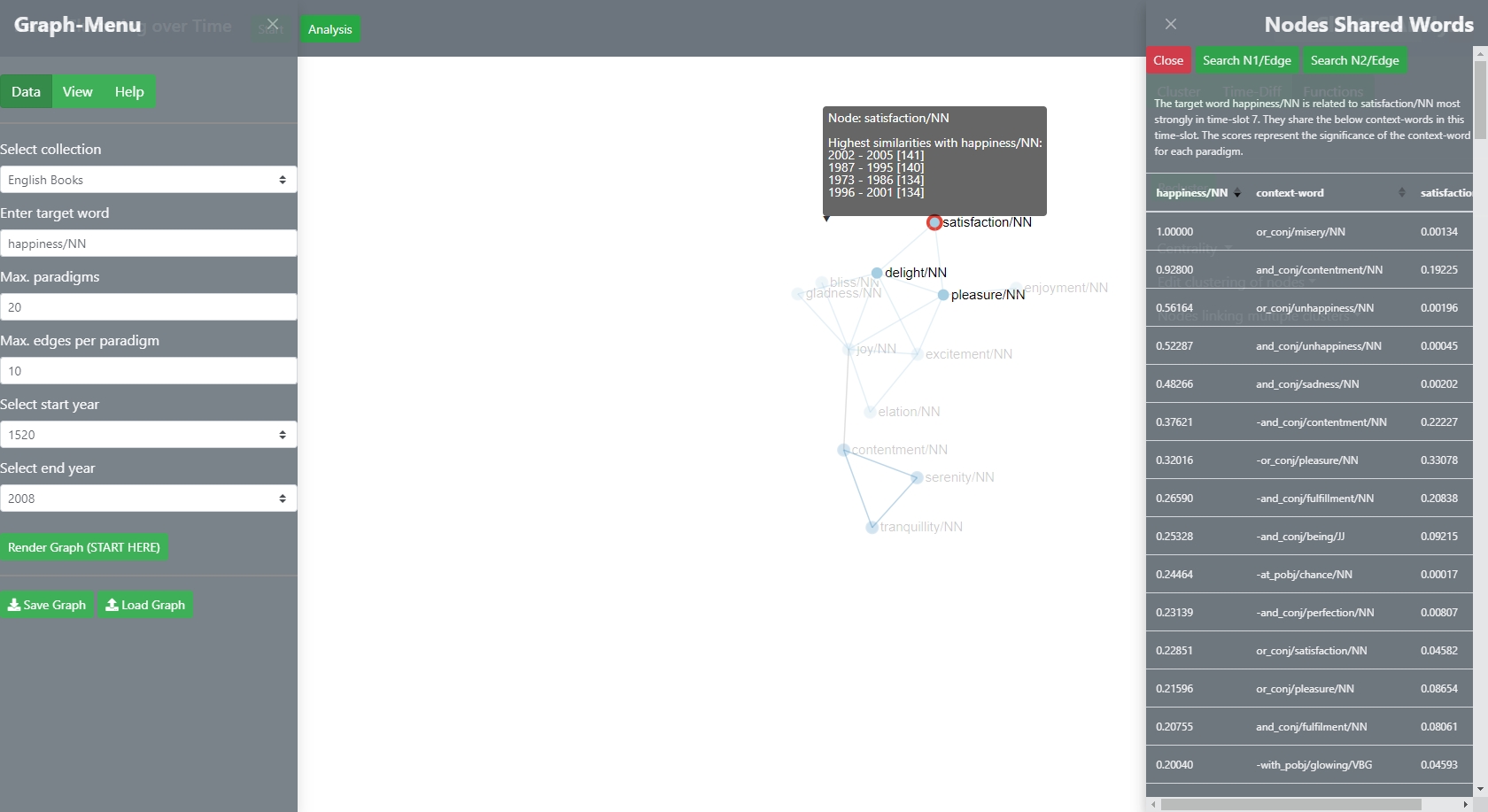Open the View menu
1488x812 pixels.
tap(77, 91)
